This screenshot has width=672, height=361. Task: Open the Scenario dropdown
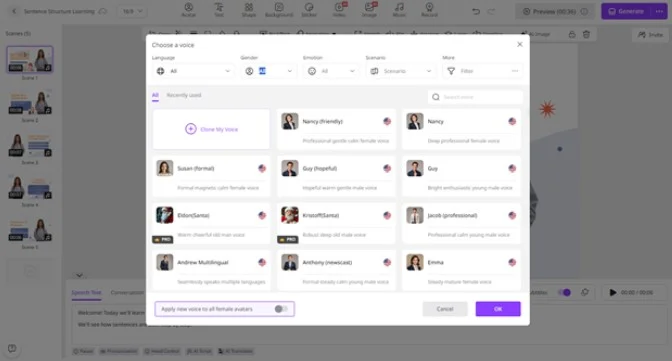click(x=401, y=71)
